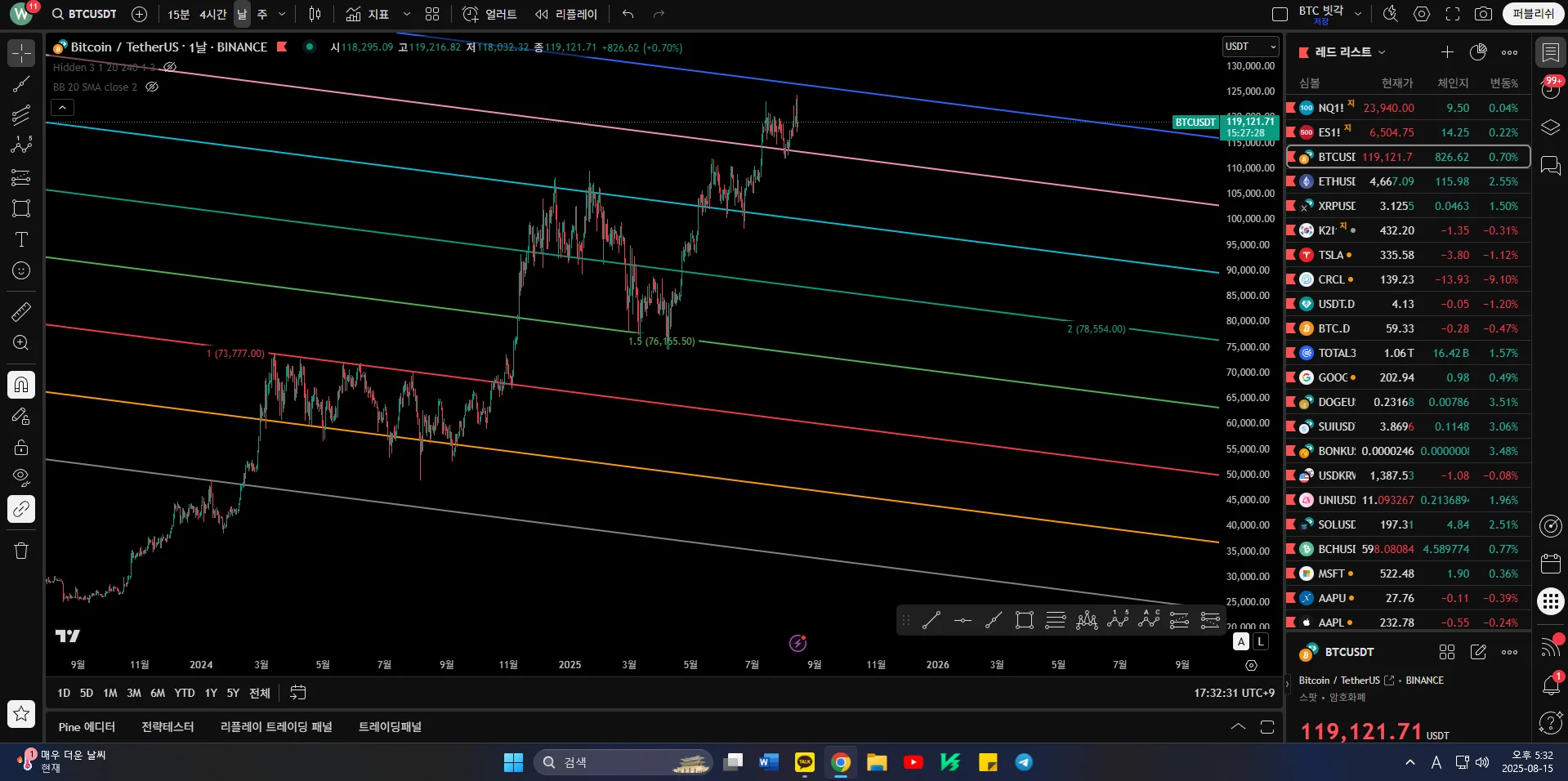This screenshot has width=1568, height=781.
Task: Open the economic calendar panel
Action: point(1550,564)
